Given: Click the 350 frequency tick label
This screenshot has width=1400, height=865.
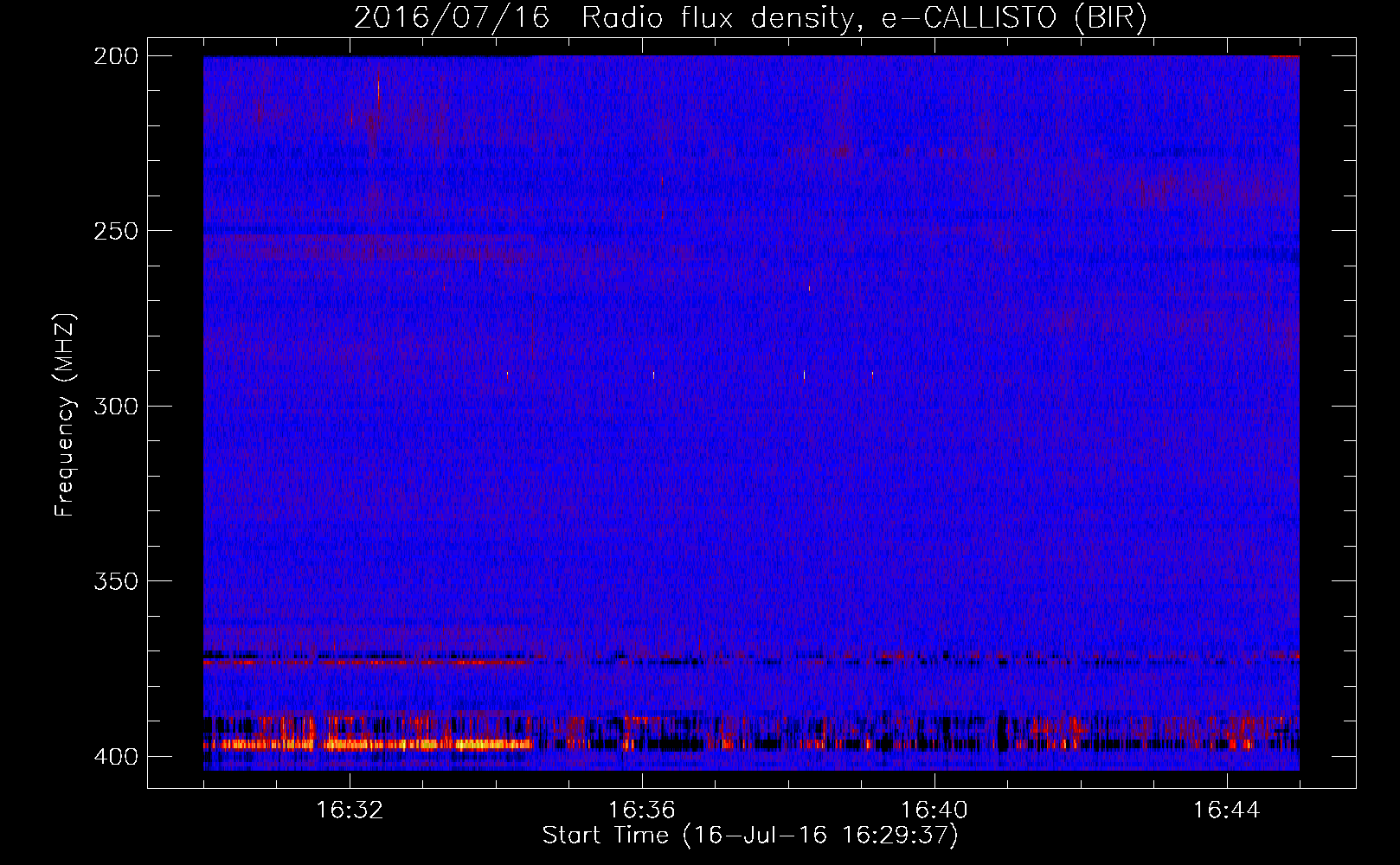Looking at the screenshot, I should (116, 581).
